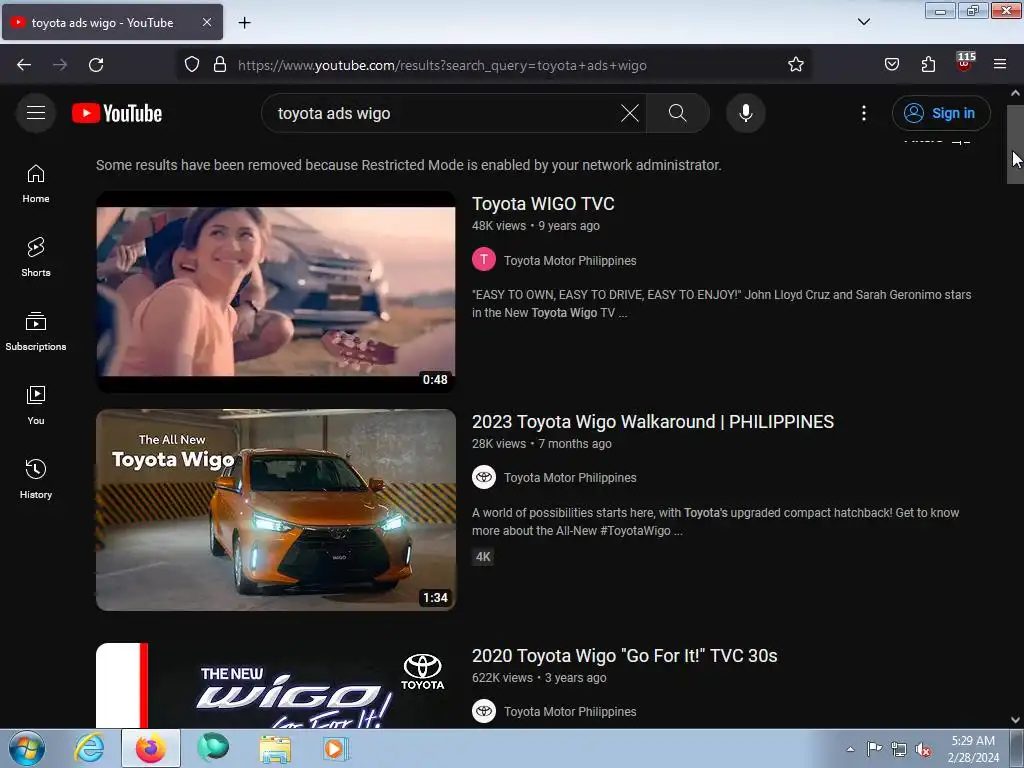
Task: Open the taskbar clock showing 5:29 AM
Action: point(973,748)
